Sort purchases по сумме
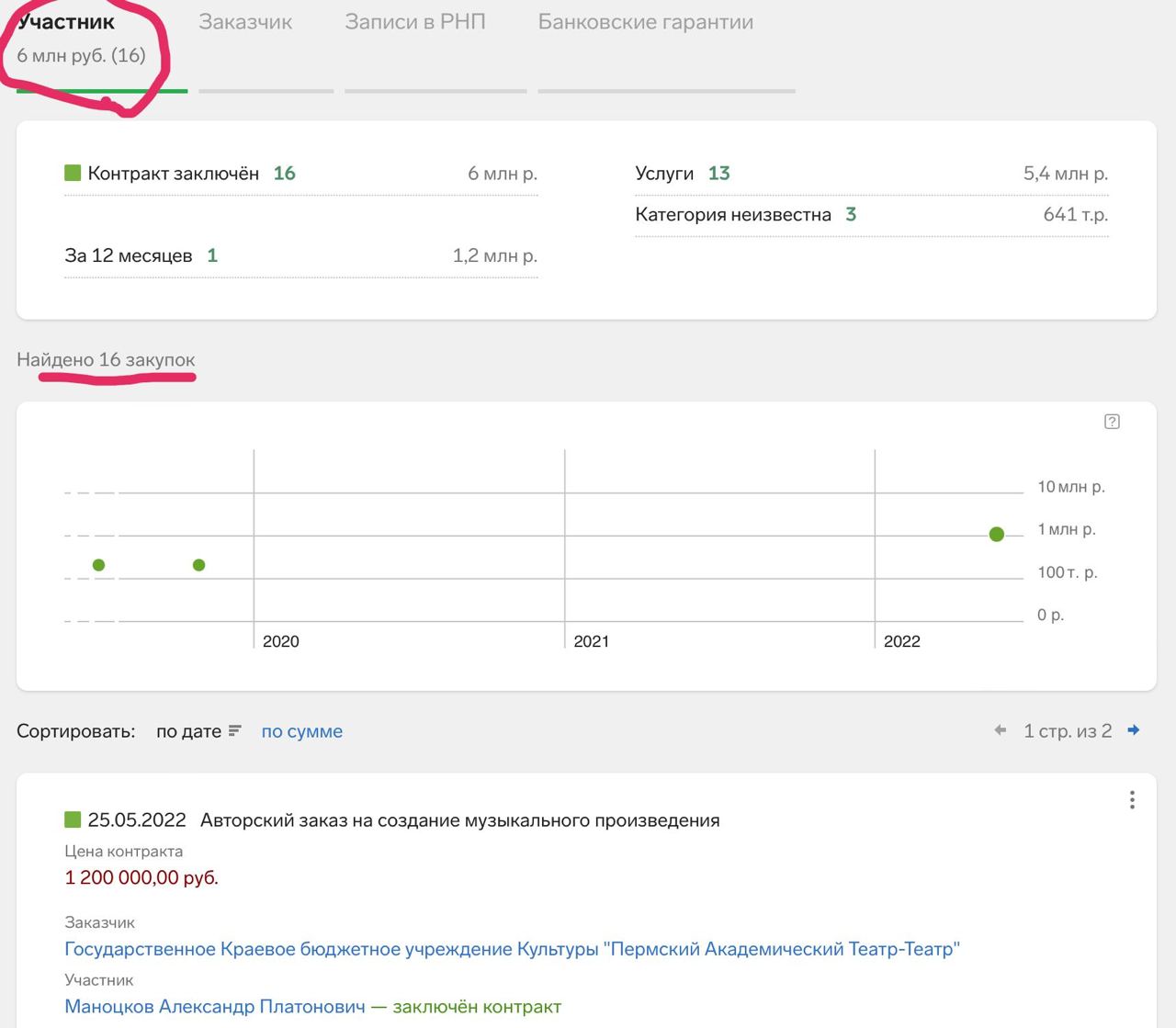 [x=302, y=731]
